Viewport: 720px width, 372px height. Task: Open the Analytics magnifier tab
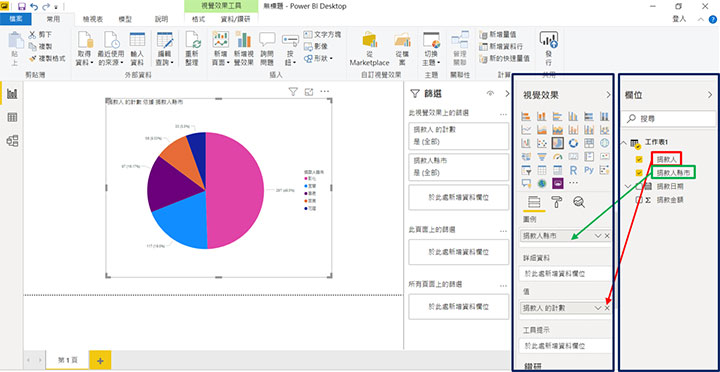(579, 202)
